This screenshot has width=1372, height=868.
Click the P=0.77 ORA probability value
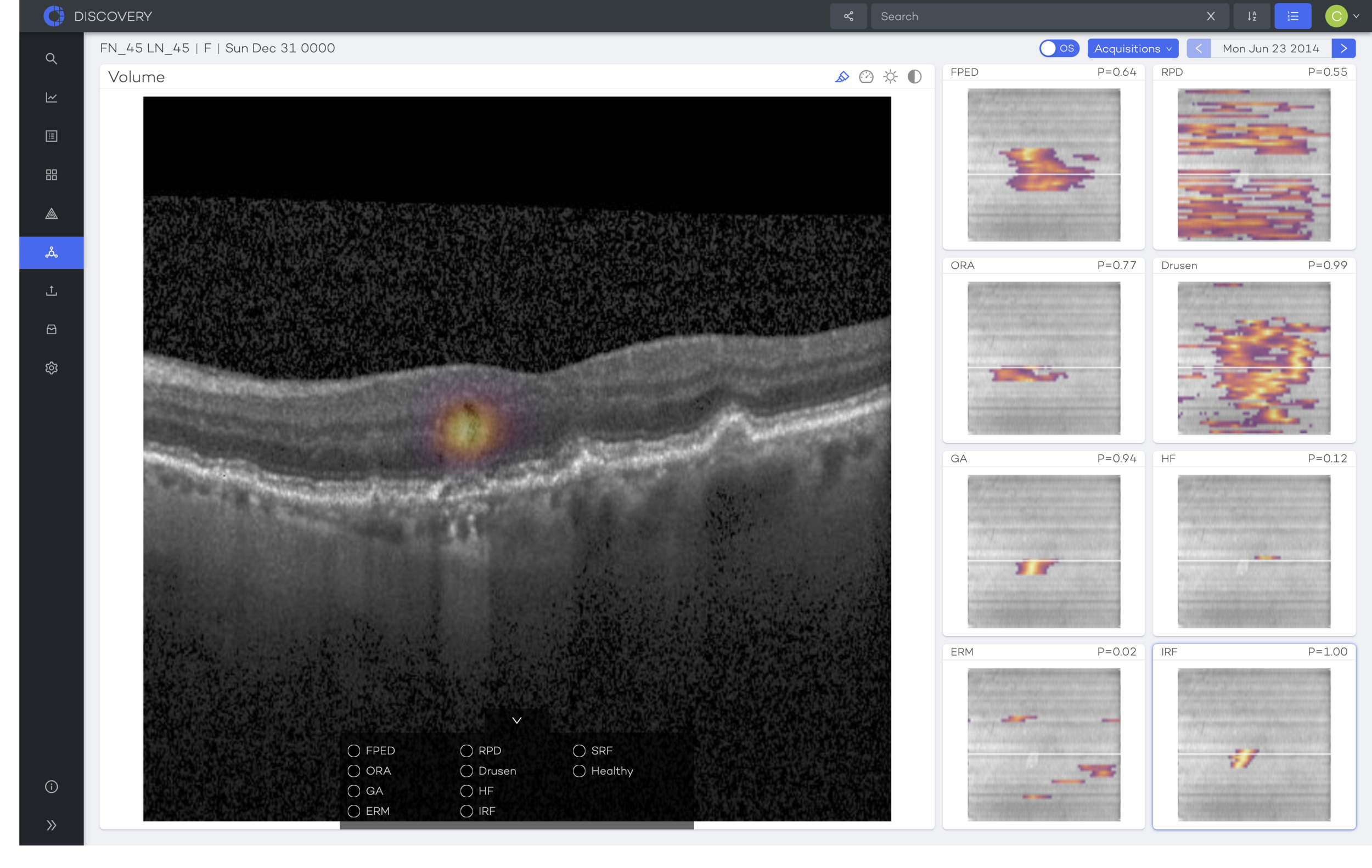tap(1117, 266)
